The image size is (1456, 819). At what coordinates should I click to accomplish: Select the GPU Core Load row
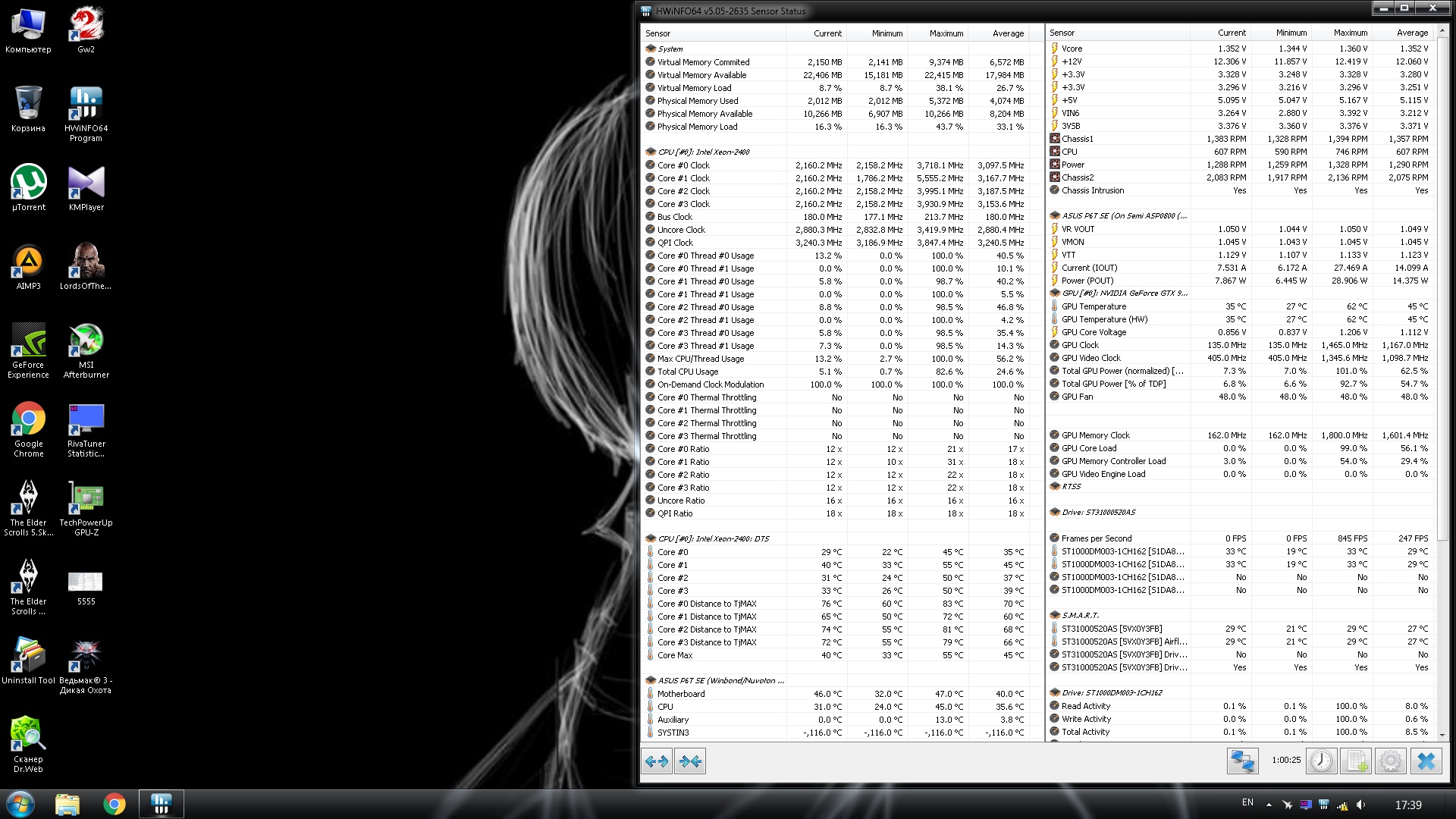click(x=1240, y=447)
